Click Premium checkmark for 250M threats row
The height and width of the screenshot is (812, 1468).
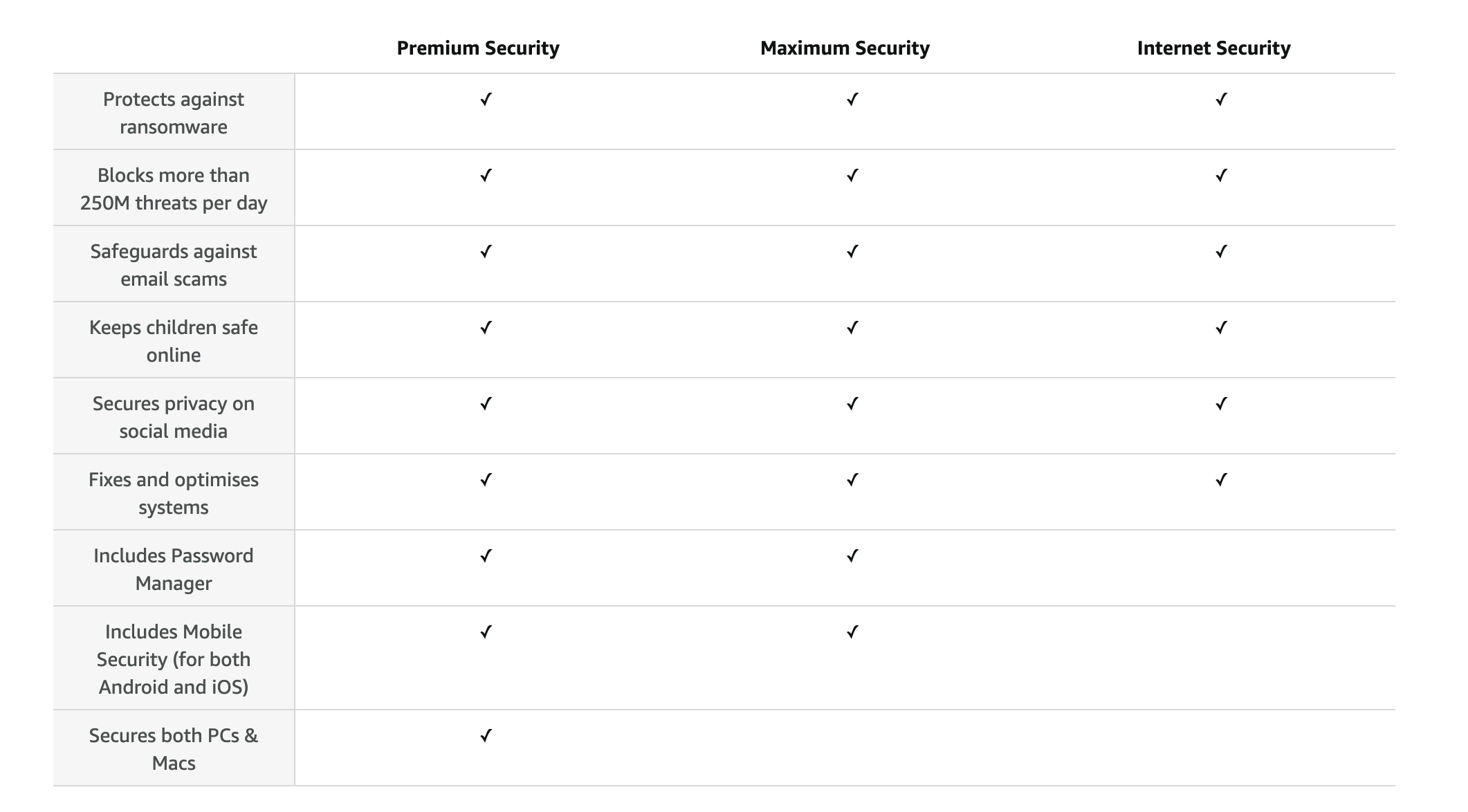pos(486,176)
